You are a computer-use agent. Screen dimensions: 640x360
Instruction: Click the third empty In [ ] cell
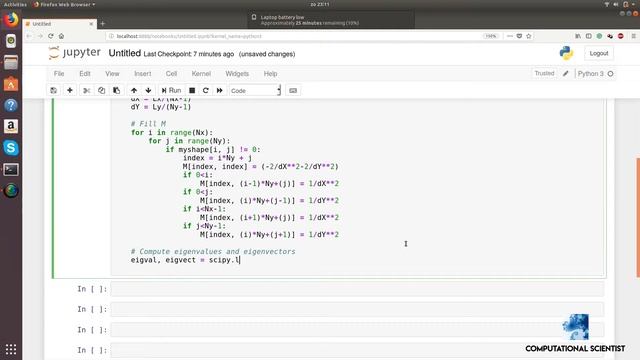357,330
